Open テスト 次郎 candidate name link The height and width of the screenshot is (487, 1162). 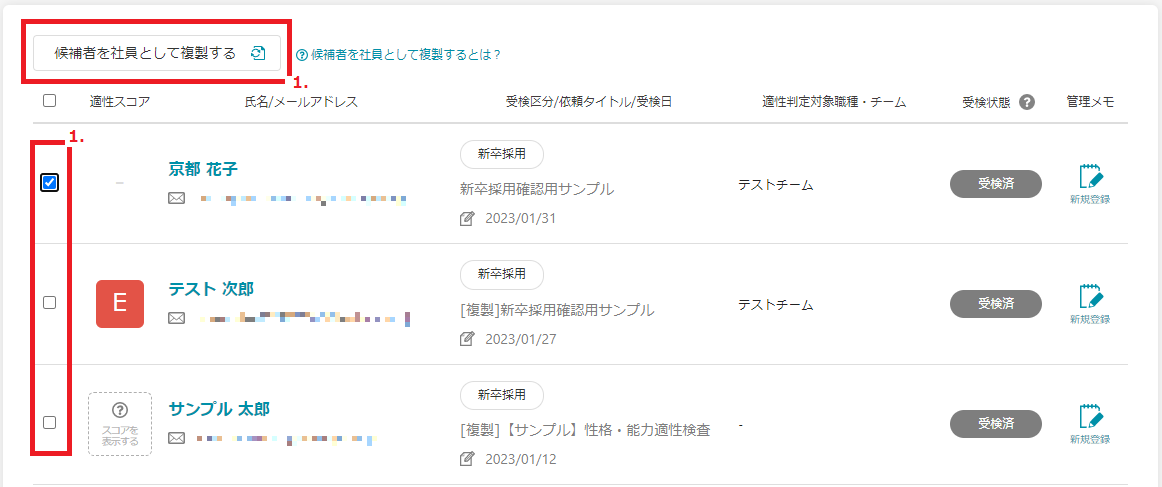pyautogui.click(x=211, y=289)
